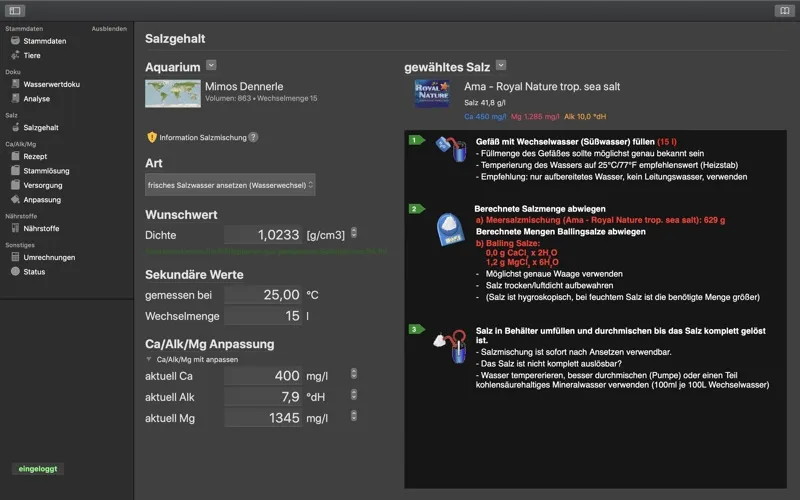Open Wasserwertdoku in the sidebar
The height and width of the screenshot is (500, 800).
point(52,84)
